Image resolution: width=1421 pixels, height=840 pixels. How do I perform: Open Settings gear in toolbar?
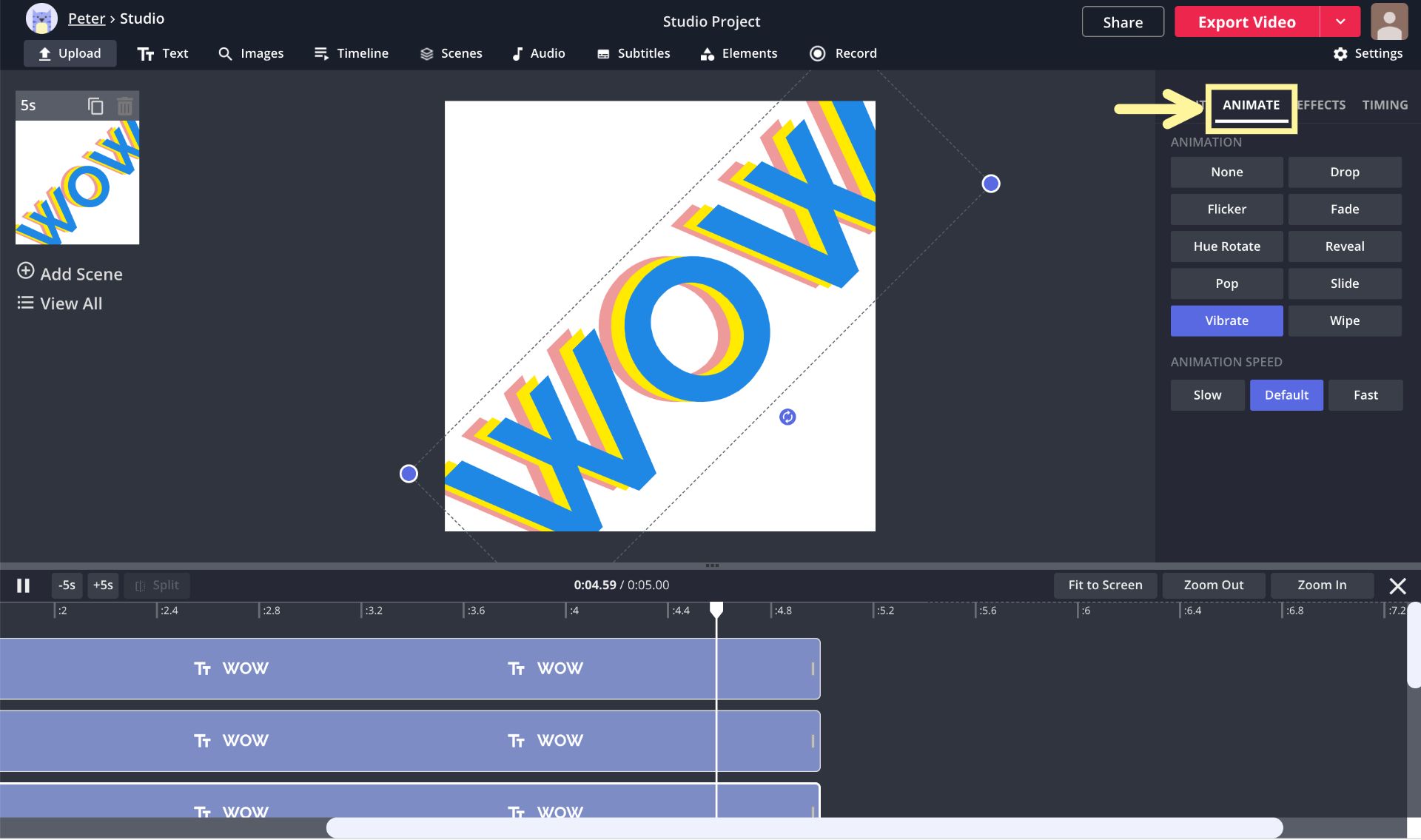pos(1367,53)
